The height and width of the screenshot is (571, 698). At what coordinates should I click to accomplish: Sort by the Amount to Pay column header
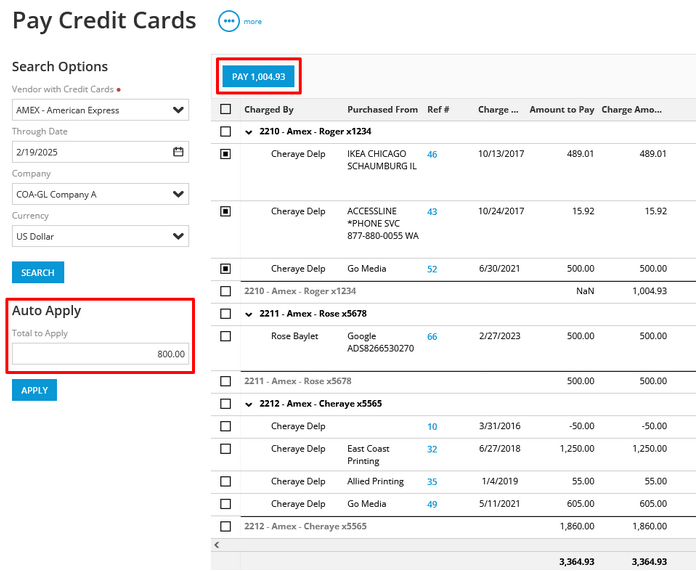[x=562, y=109]
